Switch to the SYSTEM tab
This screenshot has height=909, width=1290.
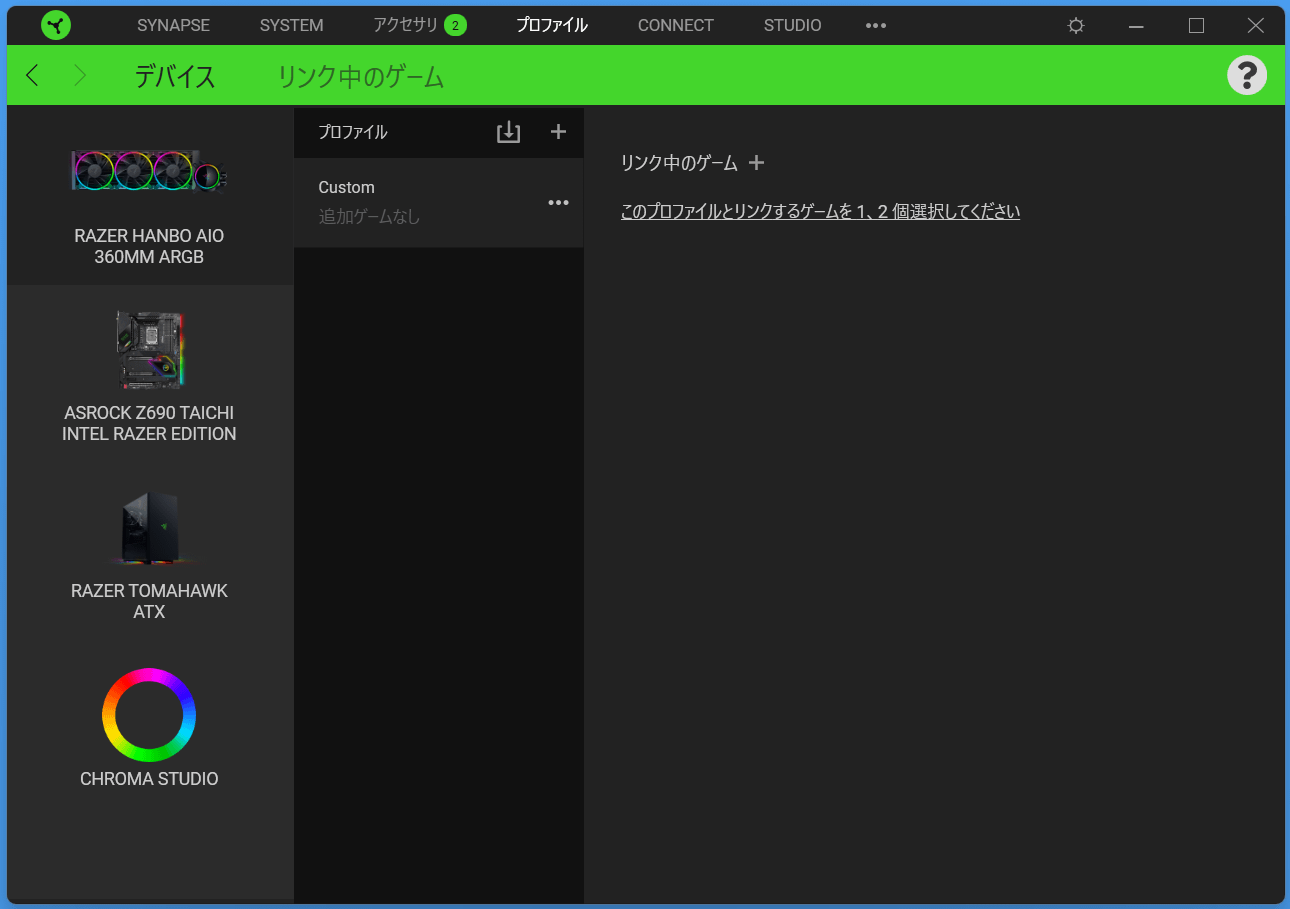coord(291,25)
